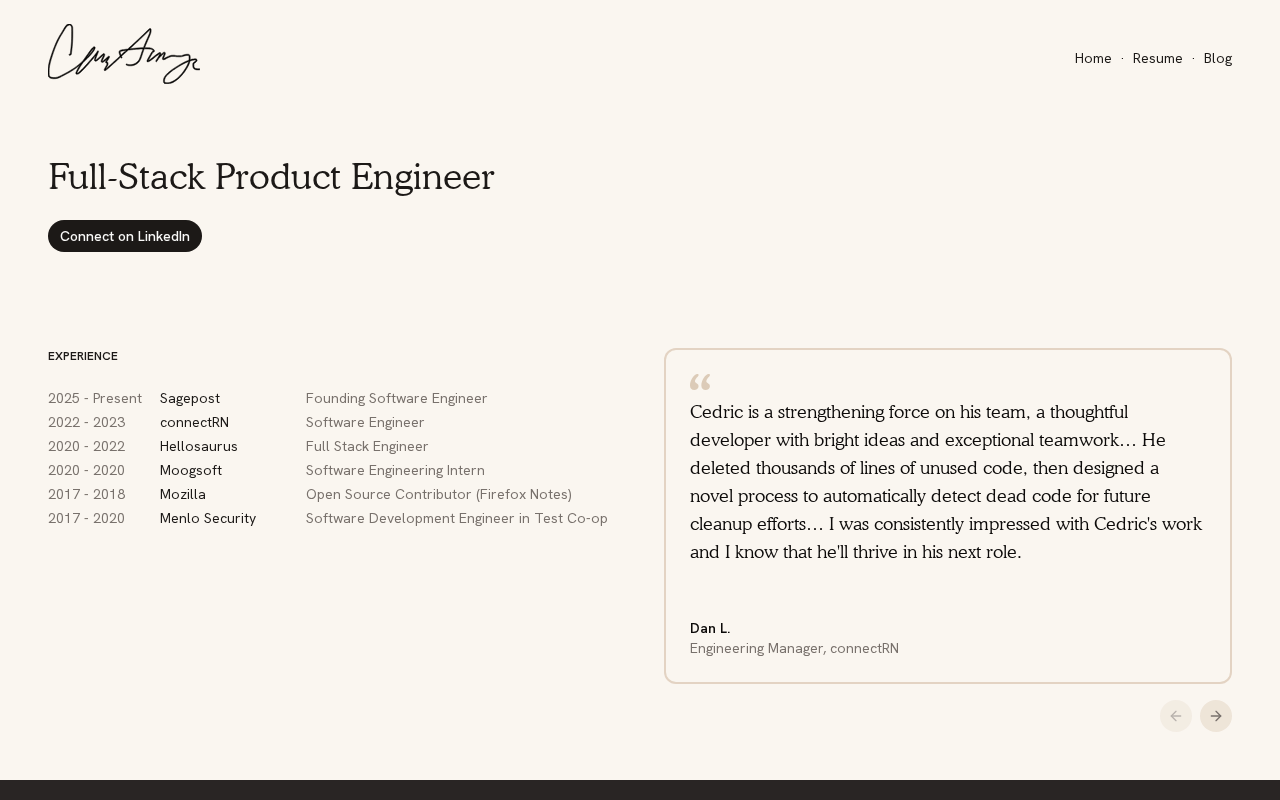Open the connectRN experience entry
The image size is (1280, 800).
pyautogui.click(x=194, y=422)
